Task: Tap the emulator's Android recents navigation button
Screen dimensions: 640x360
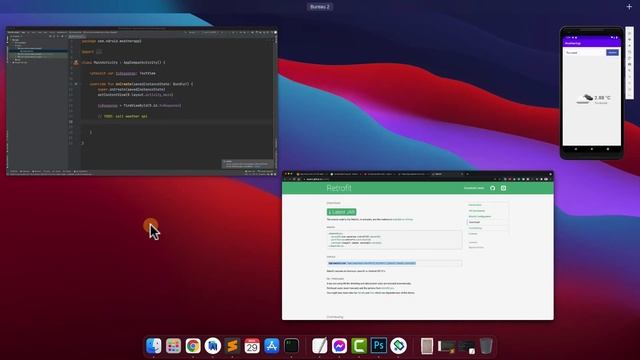Action: click(x=608, y=149)
